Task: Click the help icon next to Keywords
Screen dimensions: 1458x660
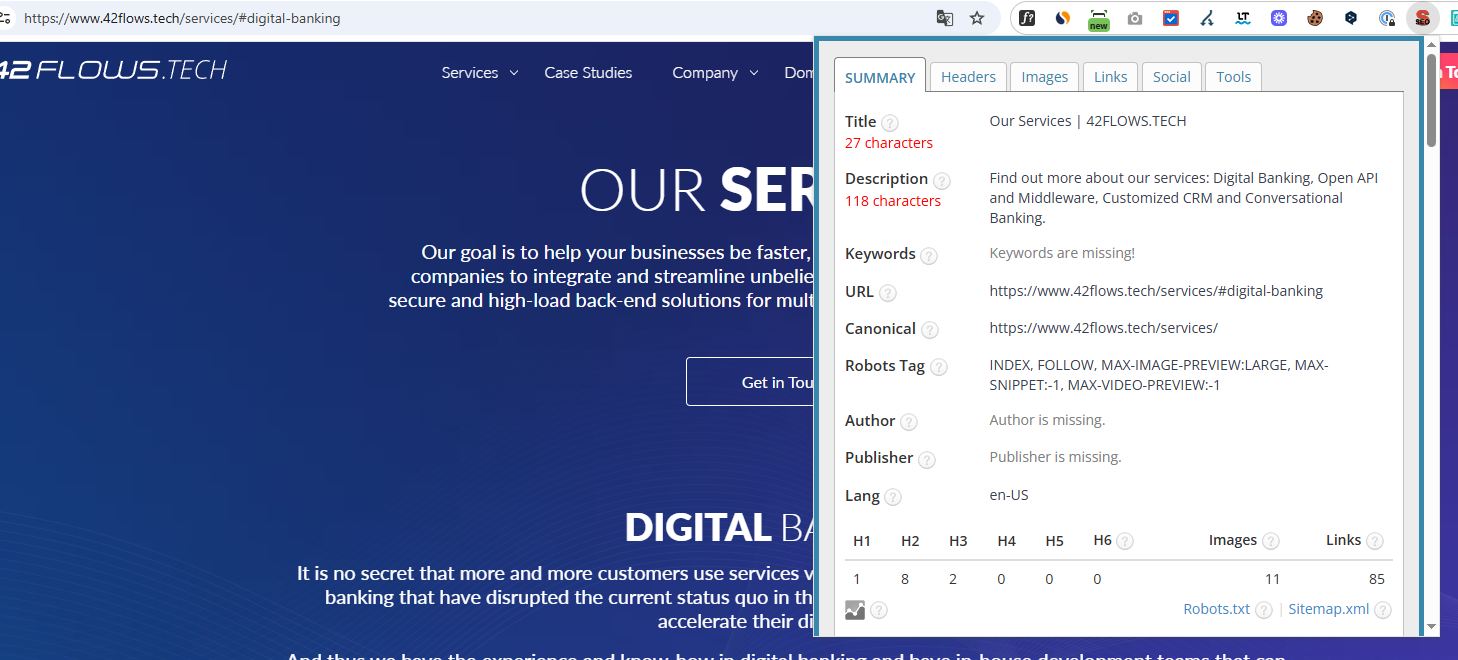Action: pyautogui.click(x=929, y=256)
